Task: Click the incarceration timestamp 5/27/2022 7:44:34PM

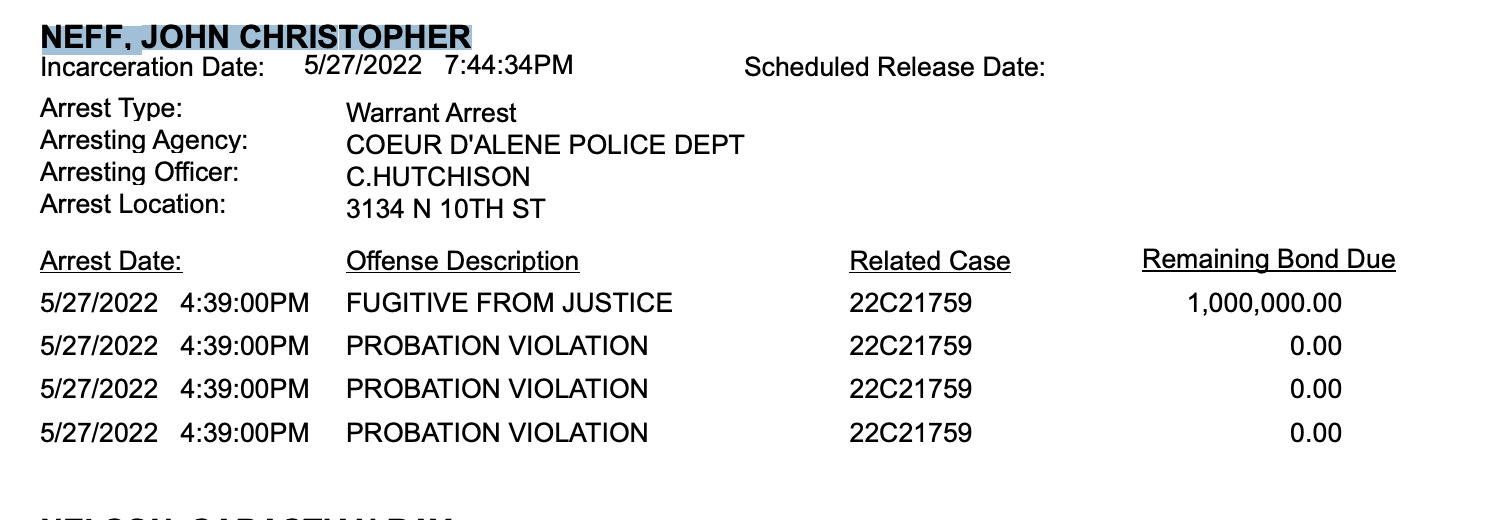Action: 439,66
